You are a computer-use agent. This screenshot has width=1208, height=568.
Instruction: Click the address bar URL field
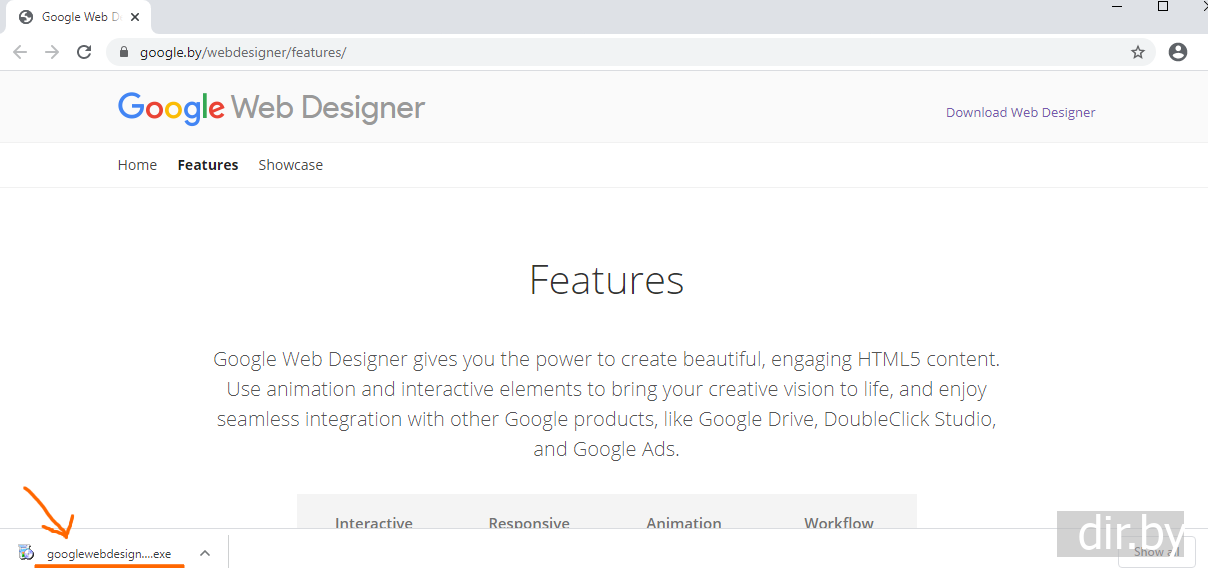point(600,52)
